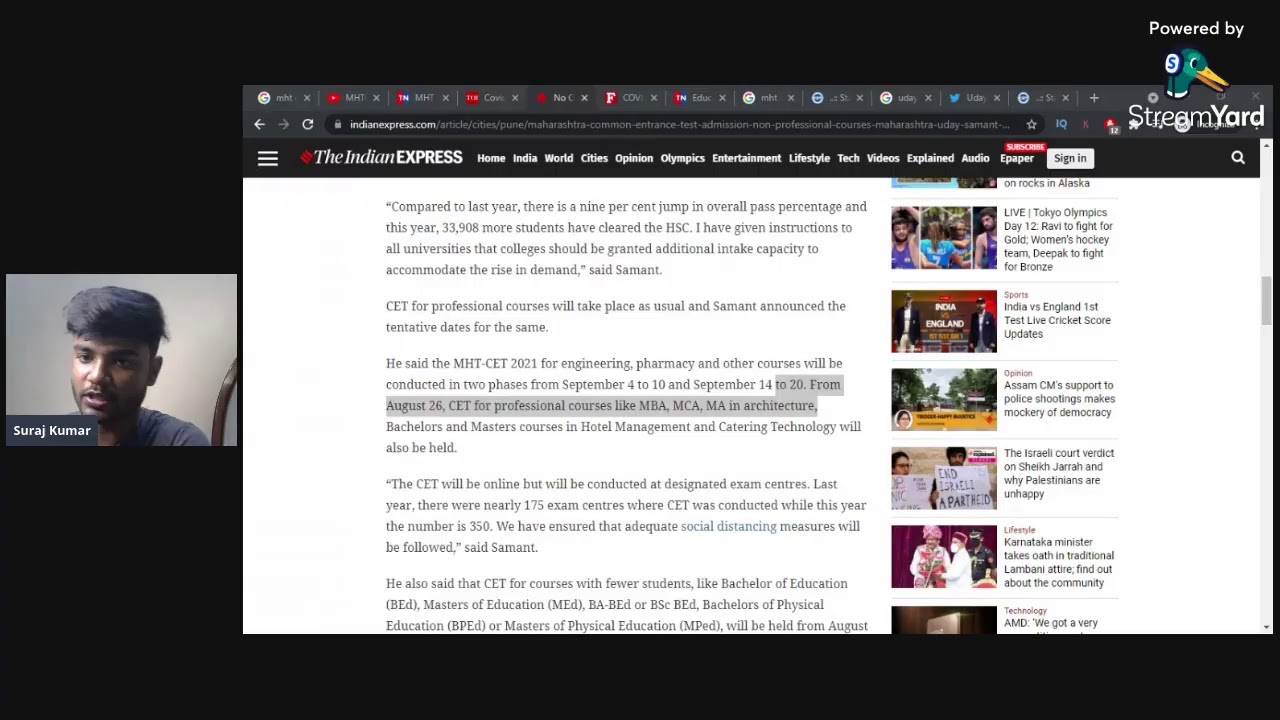Open the 'on rocks in Alaska' story
Screen dimensions: 1280x720
(1047, 183)
